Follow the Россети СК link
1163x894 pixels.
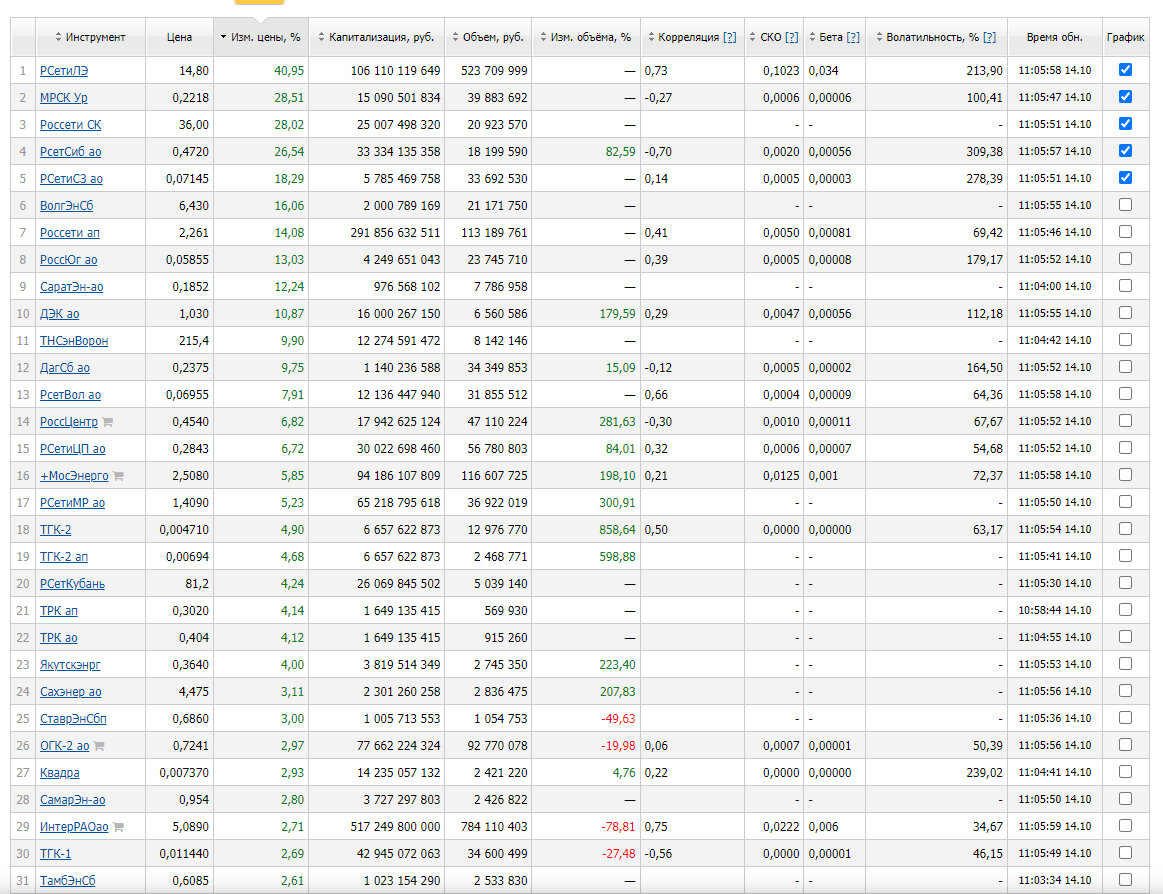(x=70, y=125)
